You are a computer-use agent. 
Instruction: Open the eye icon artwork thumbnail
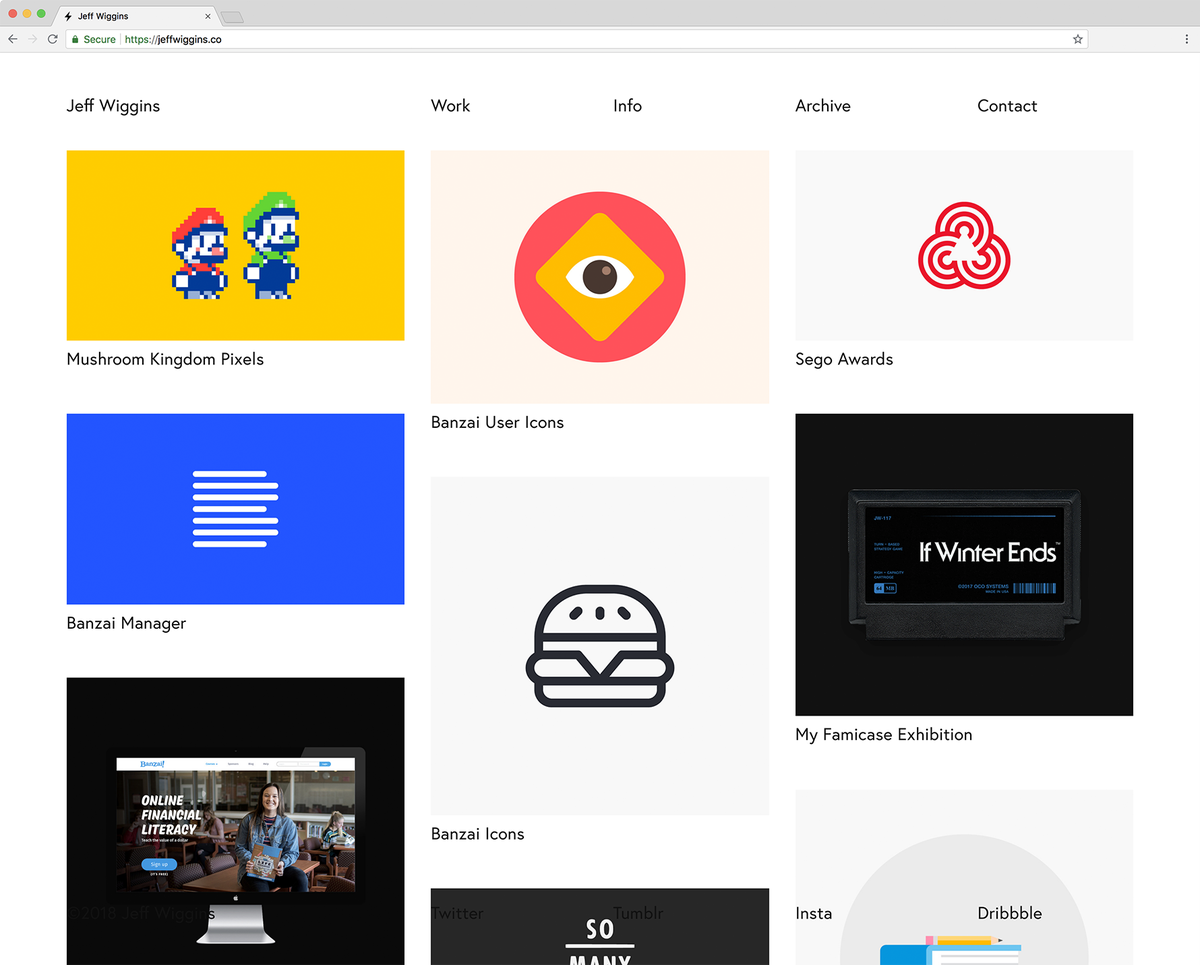coord(600,277)
